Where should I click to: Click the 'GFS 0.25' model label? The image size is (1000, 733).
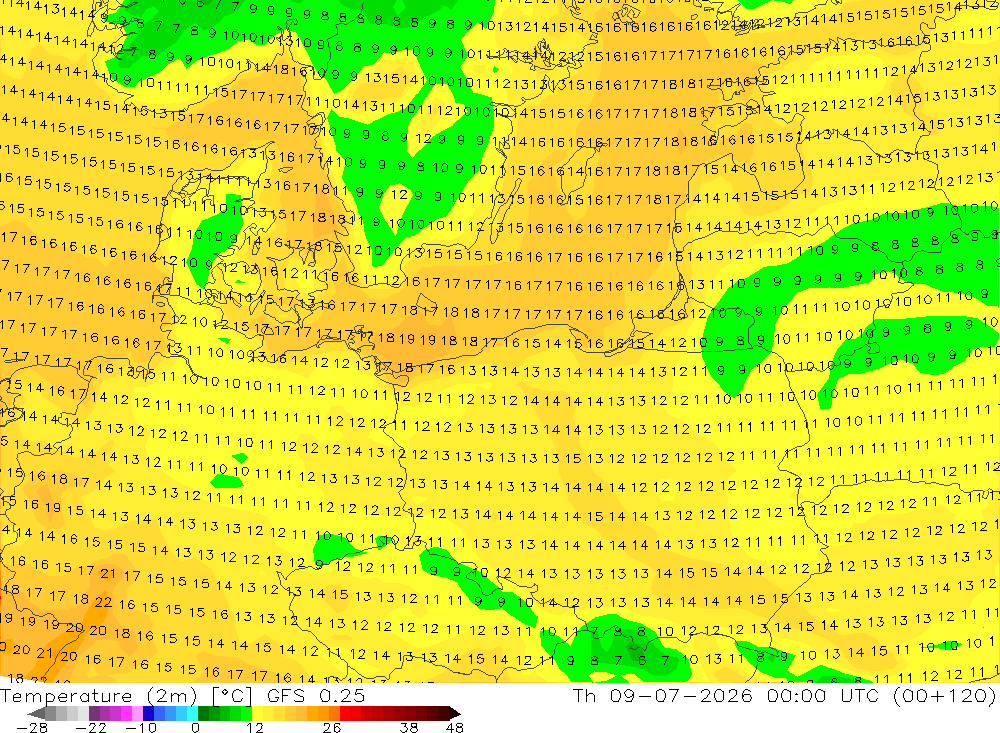pos(316,695)
